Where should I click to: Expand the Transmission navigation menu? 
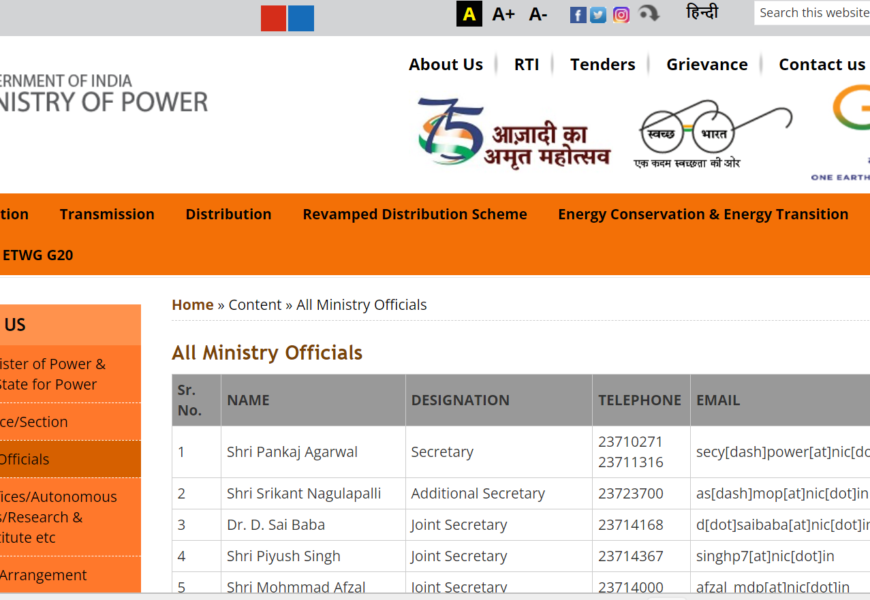(107, 214)
